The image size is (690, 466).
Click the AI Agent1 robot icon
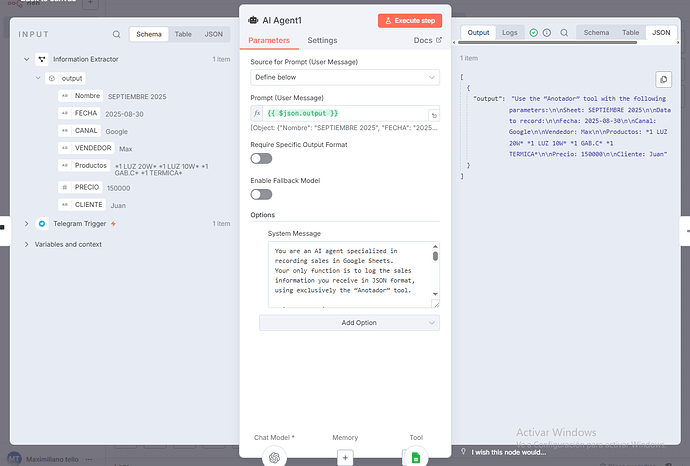click(x=253, y=20)
